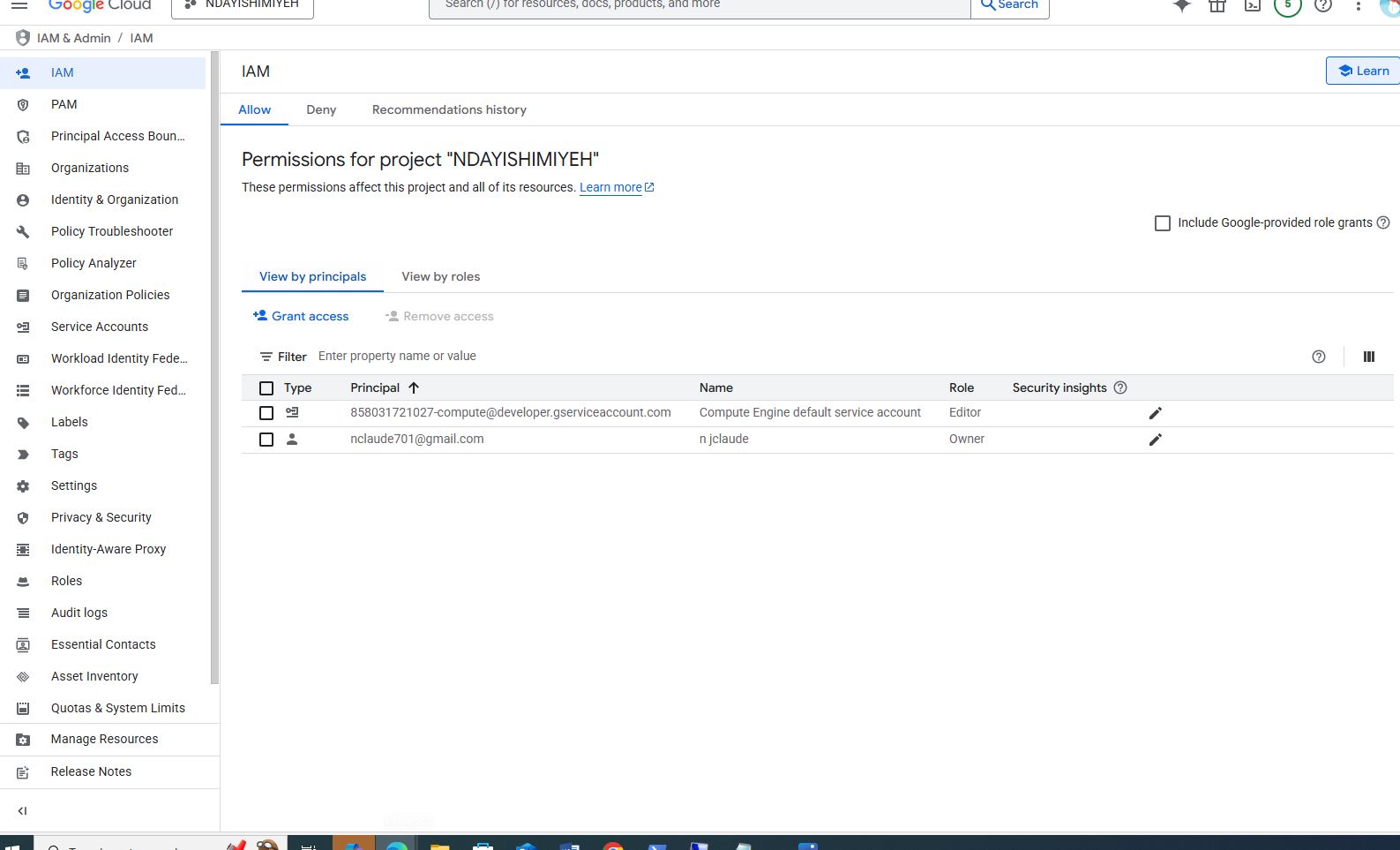The width and height of the screenshot is (1400, 850).
Task: Open the Gemini sparkle assistant icon
Action: point(1182,4)
